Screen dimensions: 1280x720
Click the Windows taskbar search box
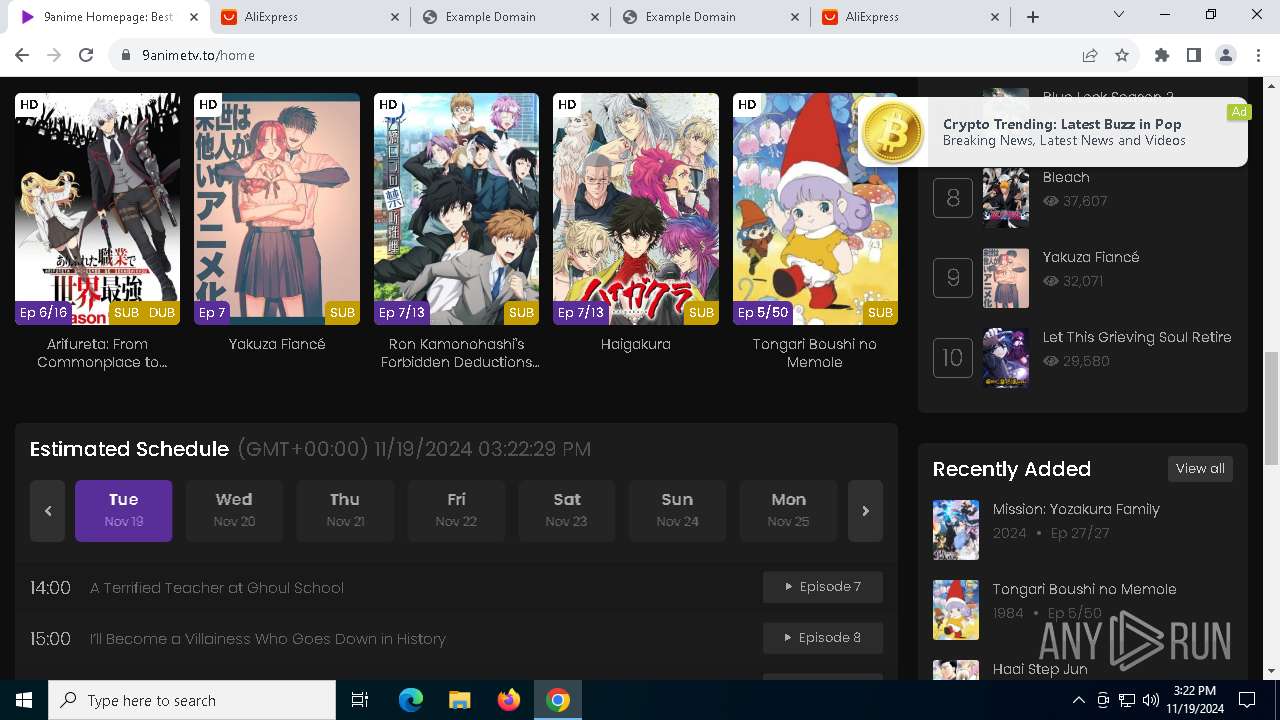click(x=192, y=700)
